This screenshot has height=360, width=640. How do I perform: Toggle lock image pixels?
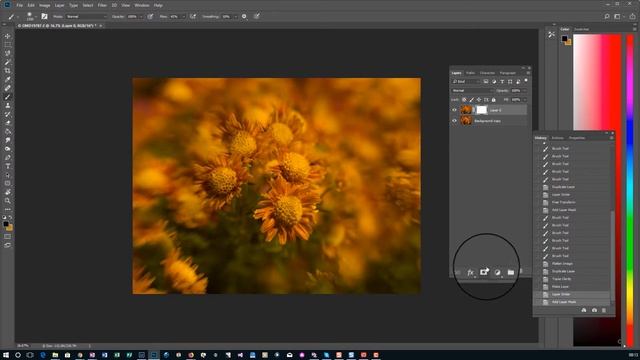(471, 100)
